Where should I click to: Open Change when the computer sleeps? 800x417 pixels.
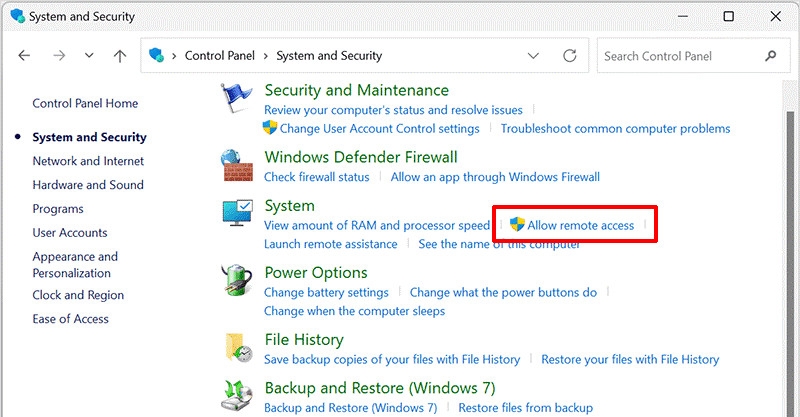point(355,311)
